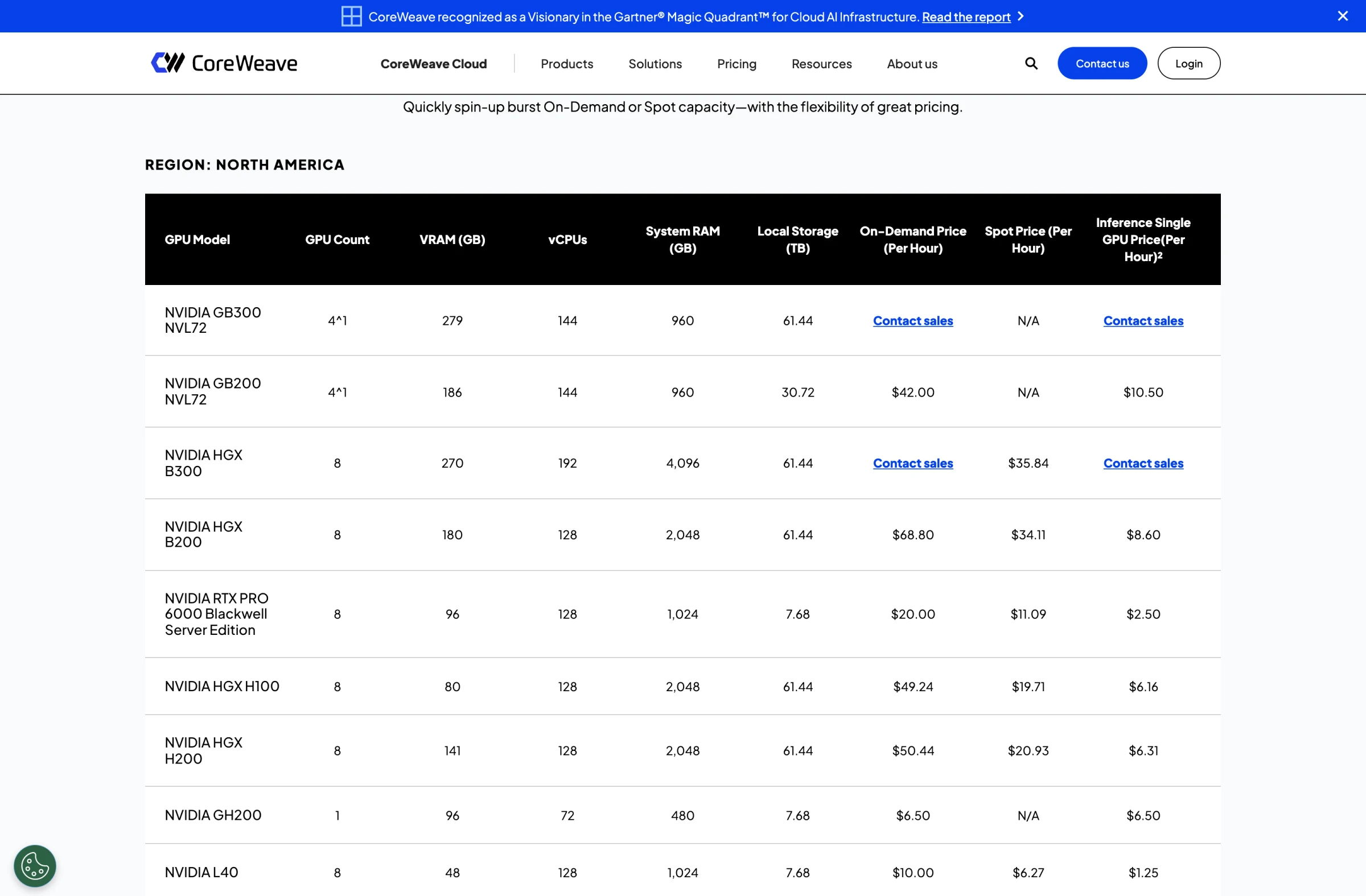Screen dimensions: 1366x896
Task: Click GB300 NVL72 Inference Contact sales link
Action: click(1143, 321)
